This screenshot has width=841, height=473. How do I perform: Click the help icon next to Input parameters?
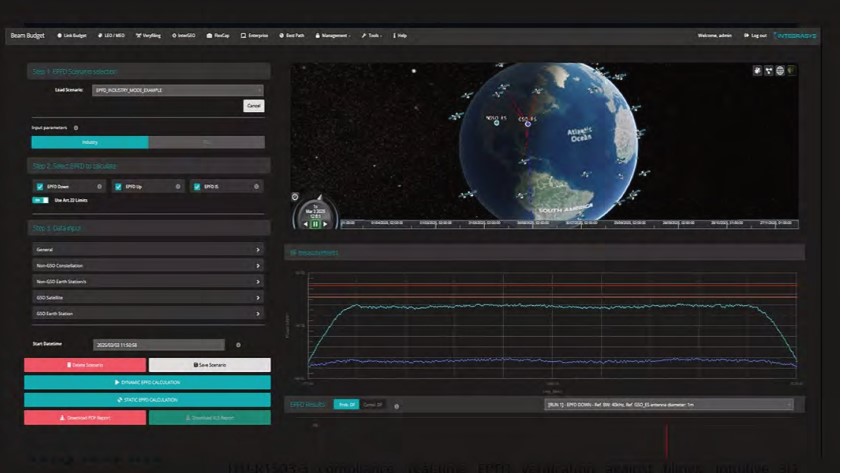(76, 128)
